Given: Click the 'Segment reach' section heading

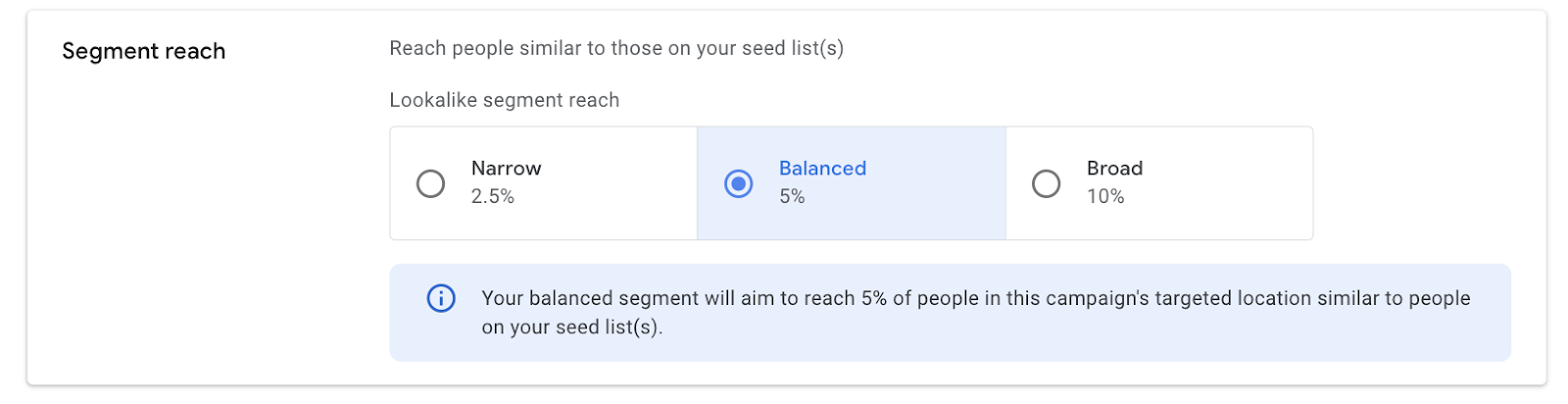Looking at the screenshot, I should coord(144,51).
